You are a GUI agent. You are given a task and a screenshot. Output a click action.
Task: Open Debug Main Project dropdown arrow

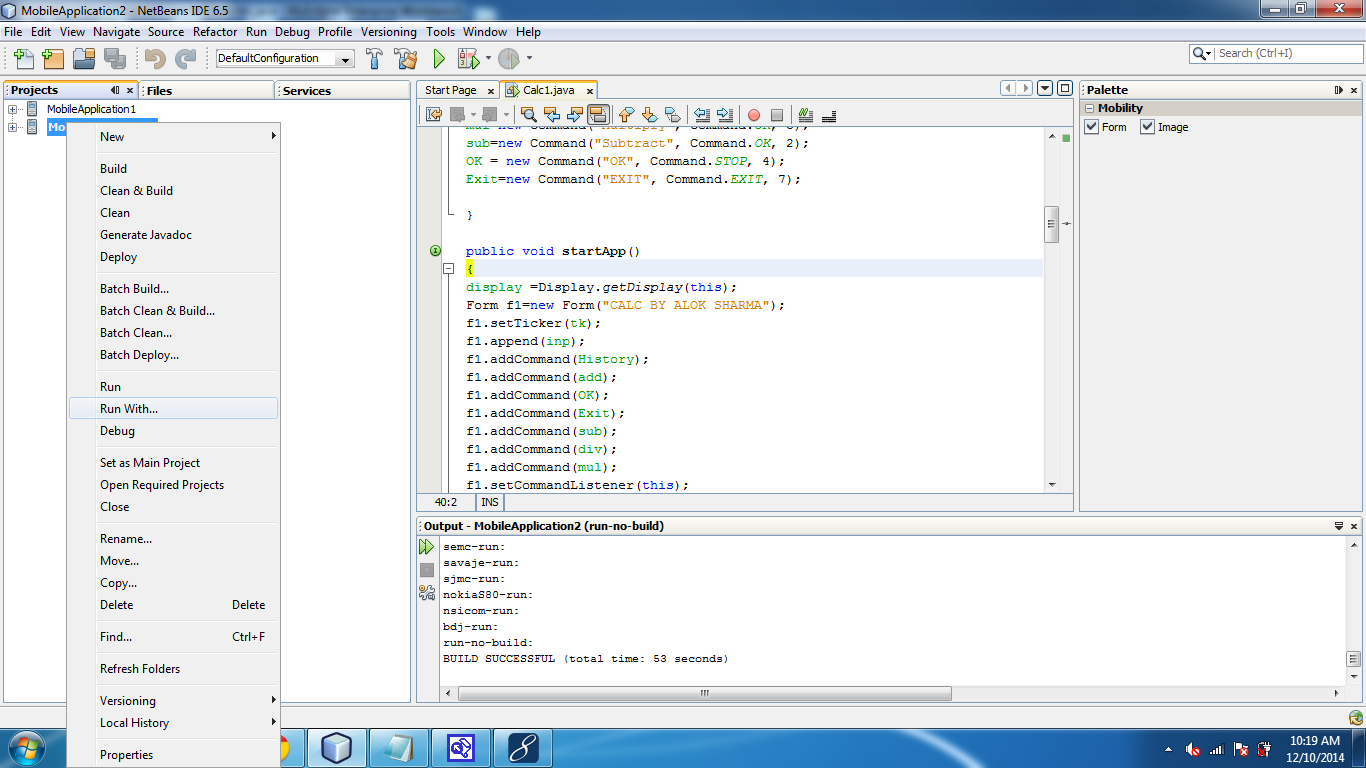487,59
